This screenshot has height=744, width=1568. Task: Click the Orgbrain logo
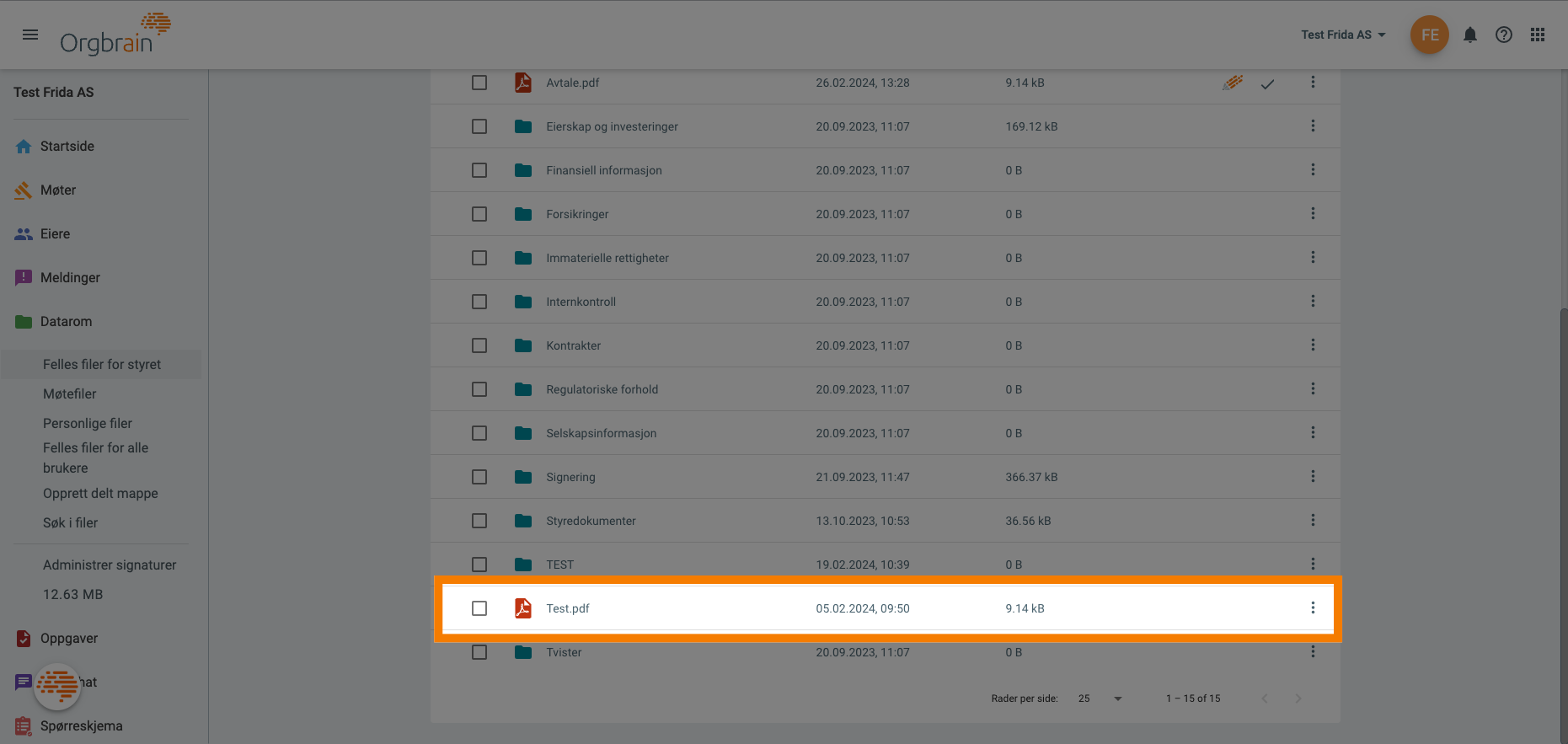[115, 35]
